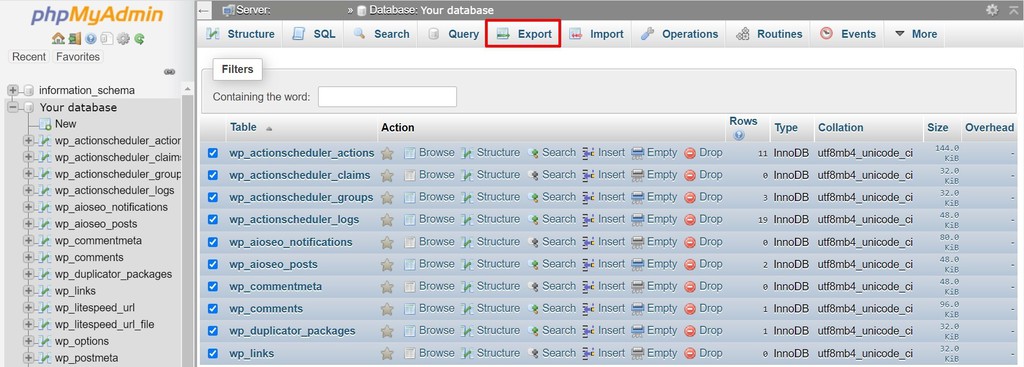The width and height of the screenshot is (1024, 367).
Task: Click the favorite star for wp_actionscheduler_logs
Action: pyautogui.click(x=387, y=220)
